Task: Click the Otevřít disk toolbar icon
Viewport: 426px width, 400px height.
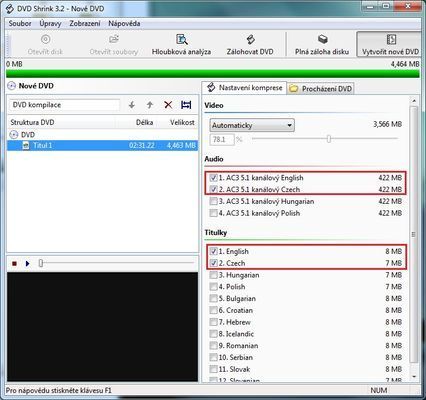Action: pyautogui.click(x=45, y=39)
